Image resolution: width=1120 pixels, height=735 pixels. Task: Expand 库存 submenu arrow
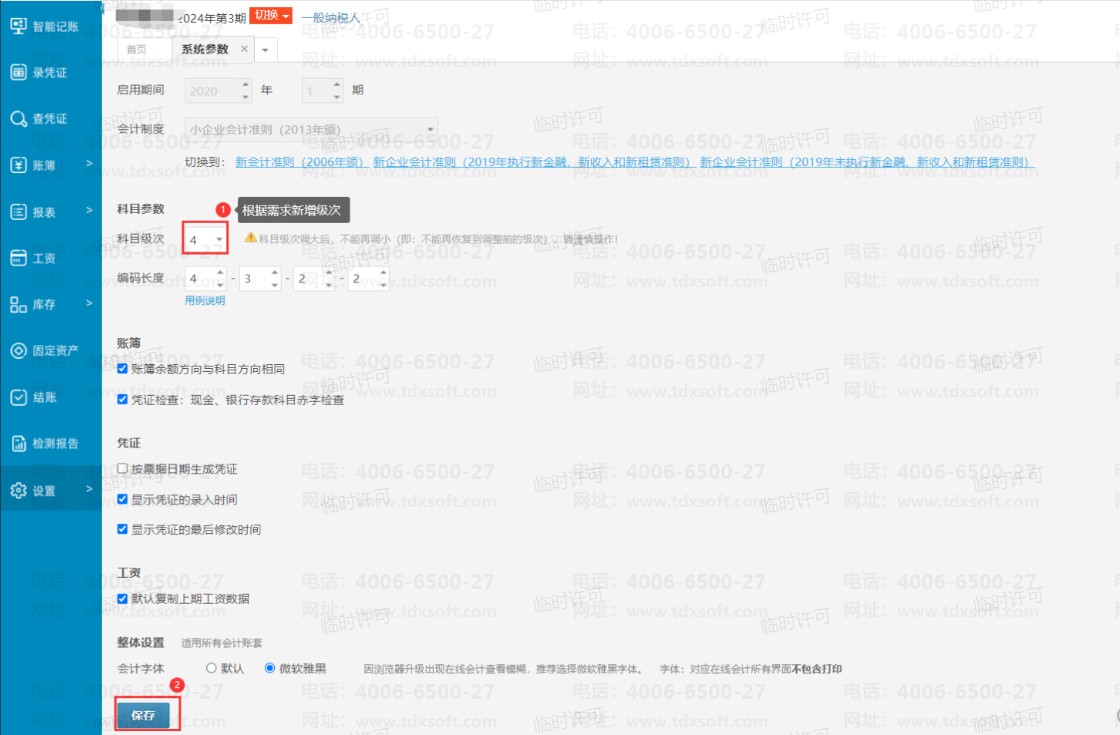89,303
